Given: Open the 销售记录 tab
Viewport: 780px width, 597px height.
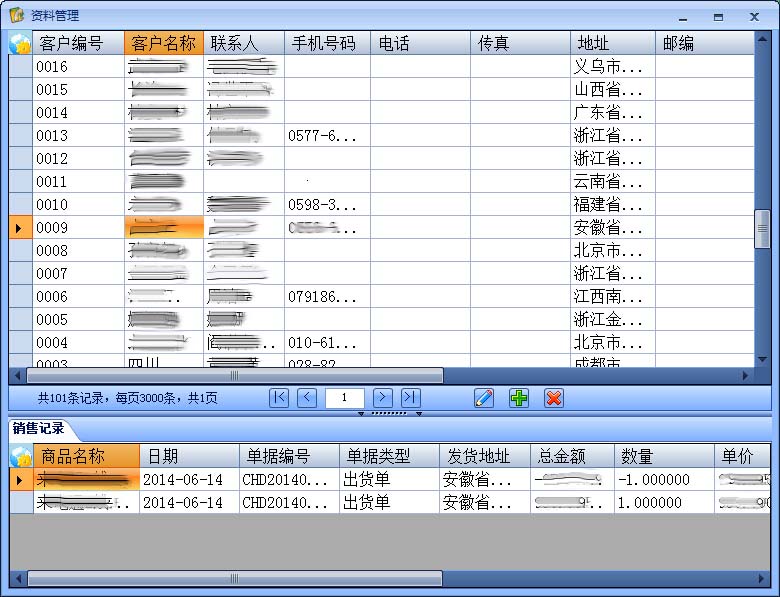Looking at the screenshot, I should (x=38, y=428).
